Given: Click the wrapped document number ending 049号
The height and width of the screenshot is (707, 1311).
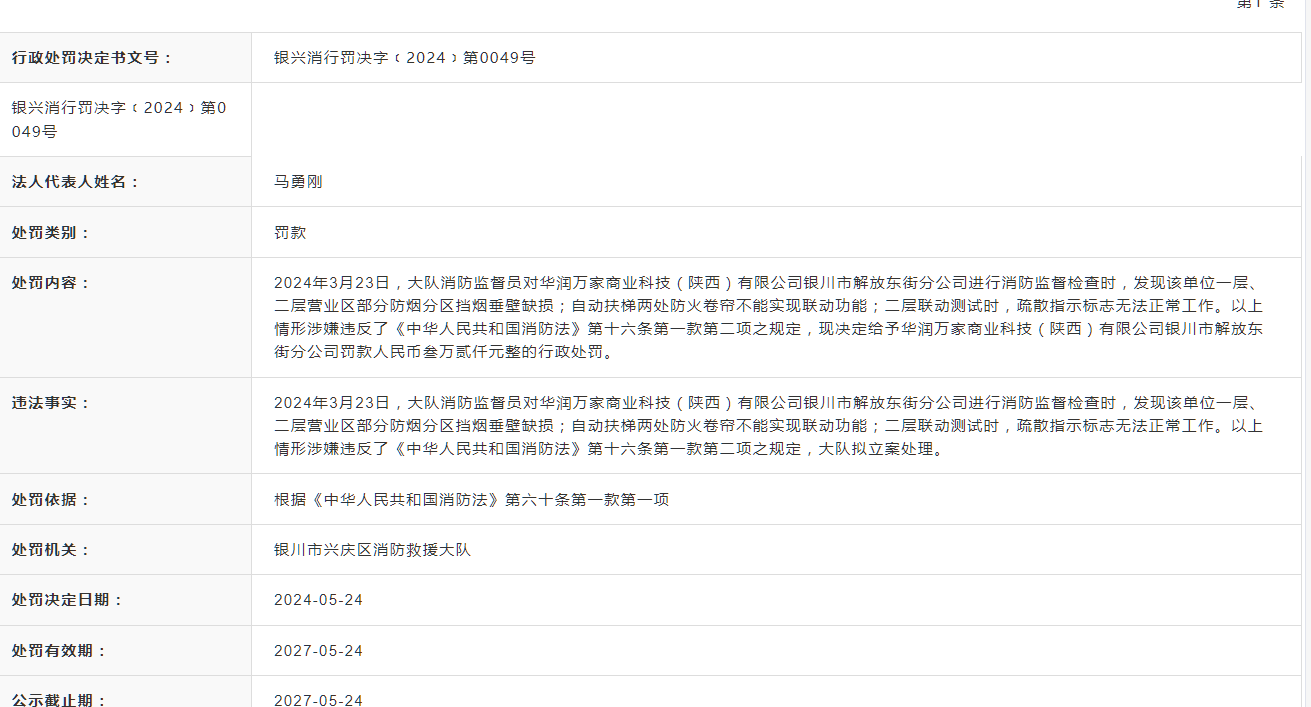Looking at the screenshot, I should pos(119,119).
